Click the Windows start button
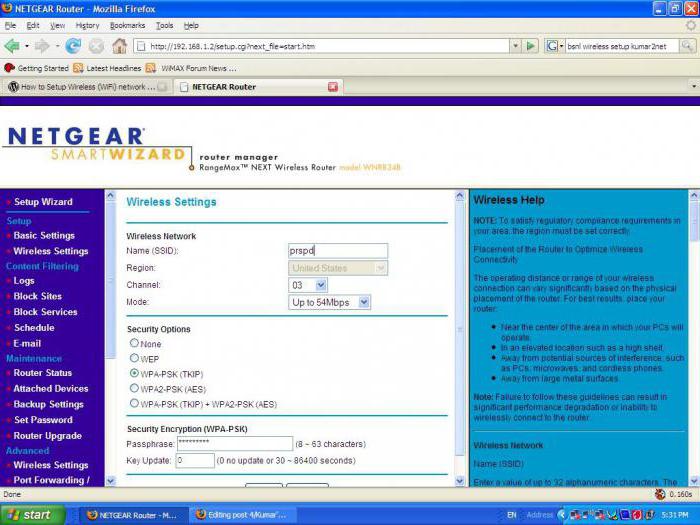This screenshot has width=700, height=525. coord(33,515)
